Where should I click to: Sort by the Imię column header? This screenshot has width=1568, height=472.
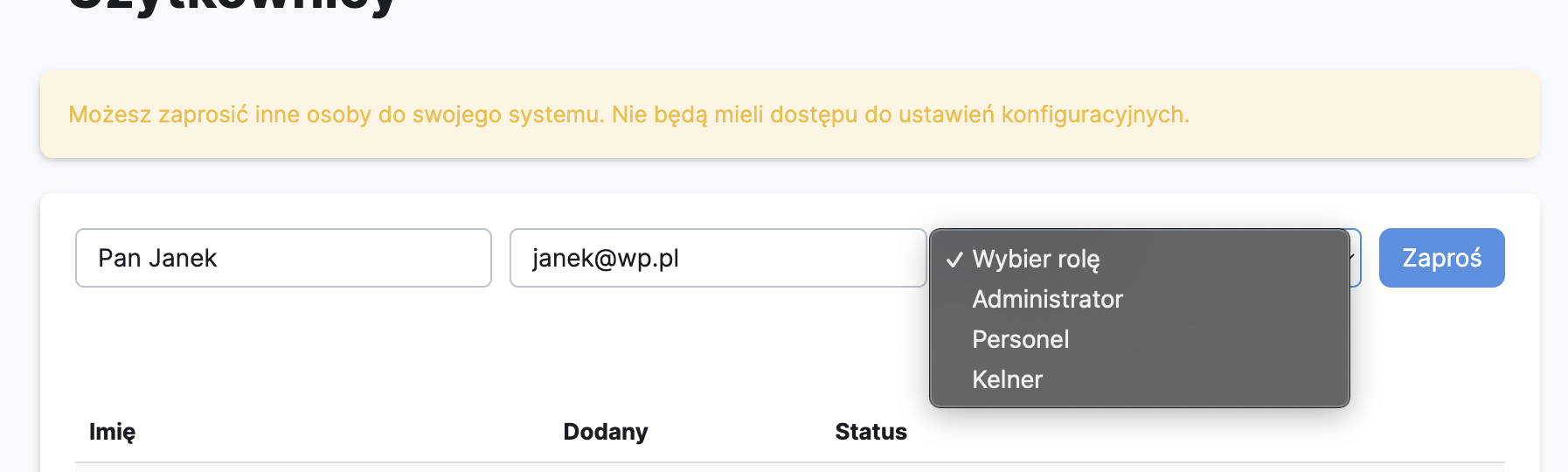112,432
